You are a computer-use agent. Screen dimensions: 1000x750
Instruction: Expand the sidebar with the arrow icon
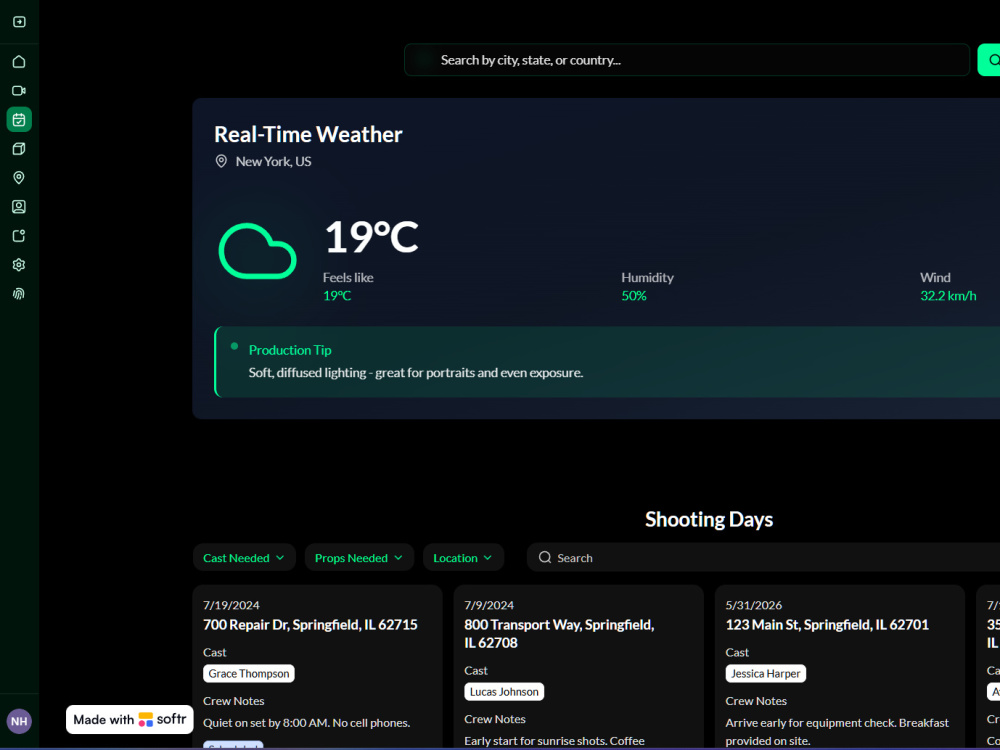(19, 22)
